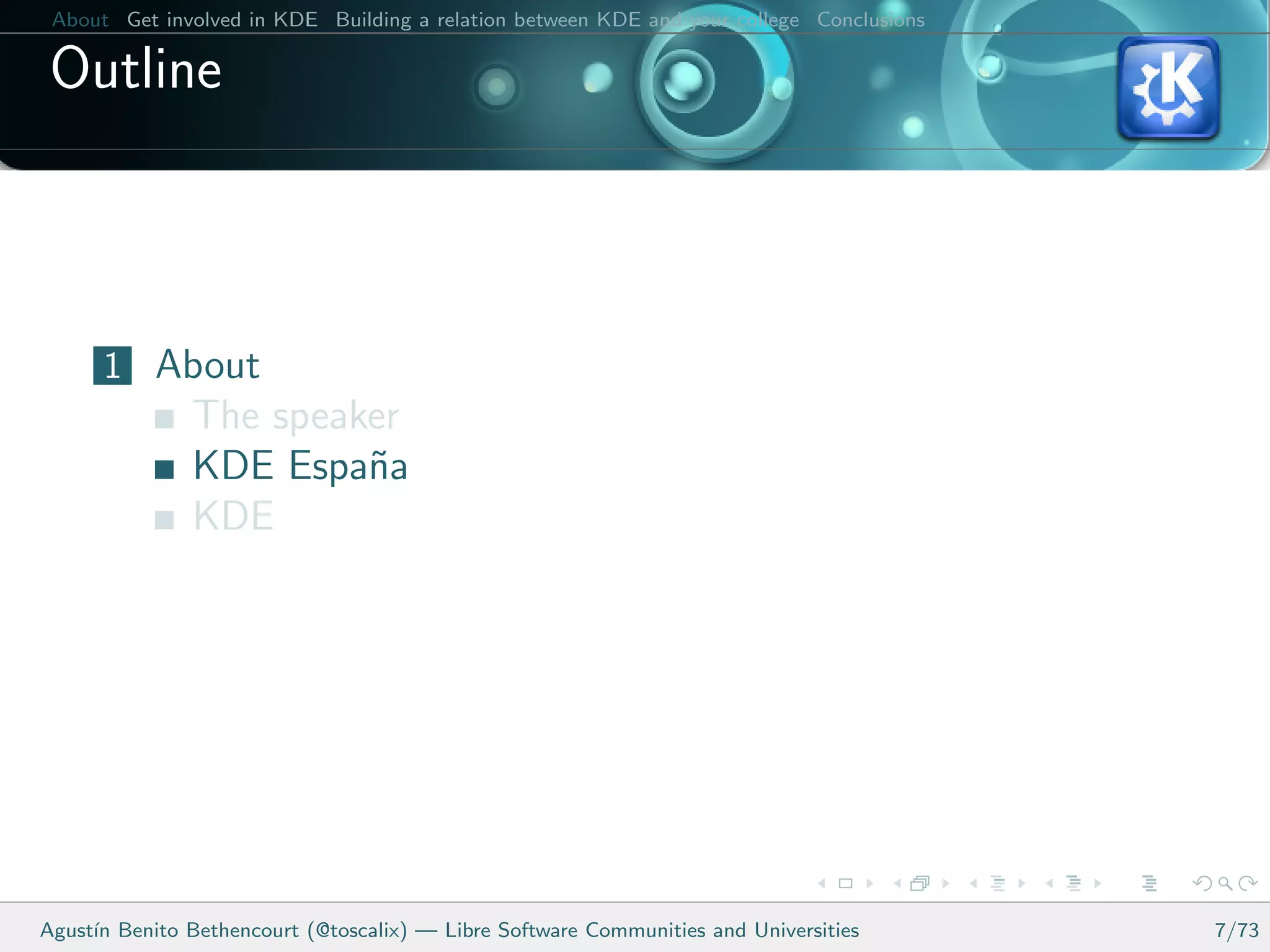The image size is (1270, 952).
Task: Go to next slide arrow
Action: (869, 883)
